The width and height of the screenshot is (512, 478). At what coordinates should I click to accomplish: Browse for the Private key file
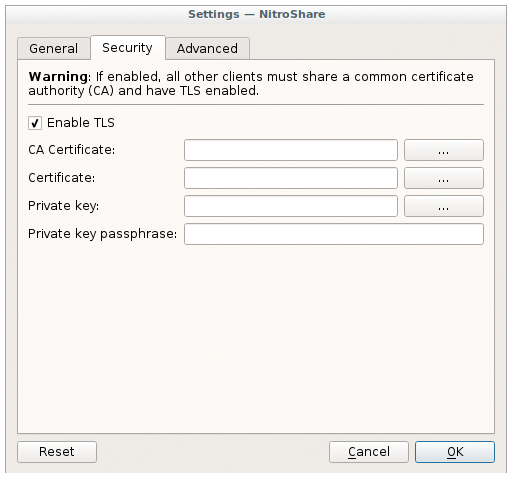[x=444, y=206]
